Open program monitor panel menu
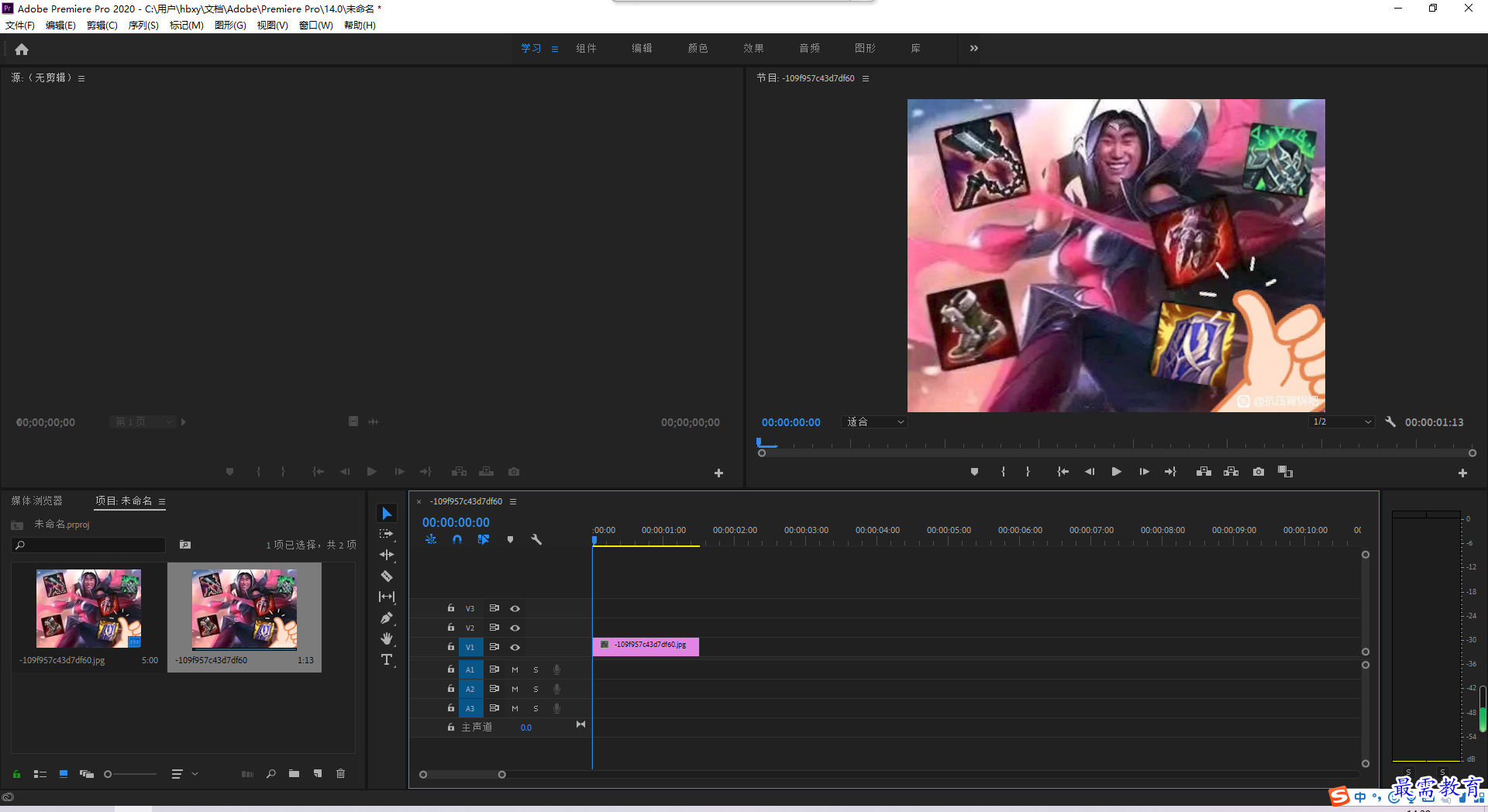 point(866,78)
